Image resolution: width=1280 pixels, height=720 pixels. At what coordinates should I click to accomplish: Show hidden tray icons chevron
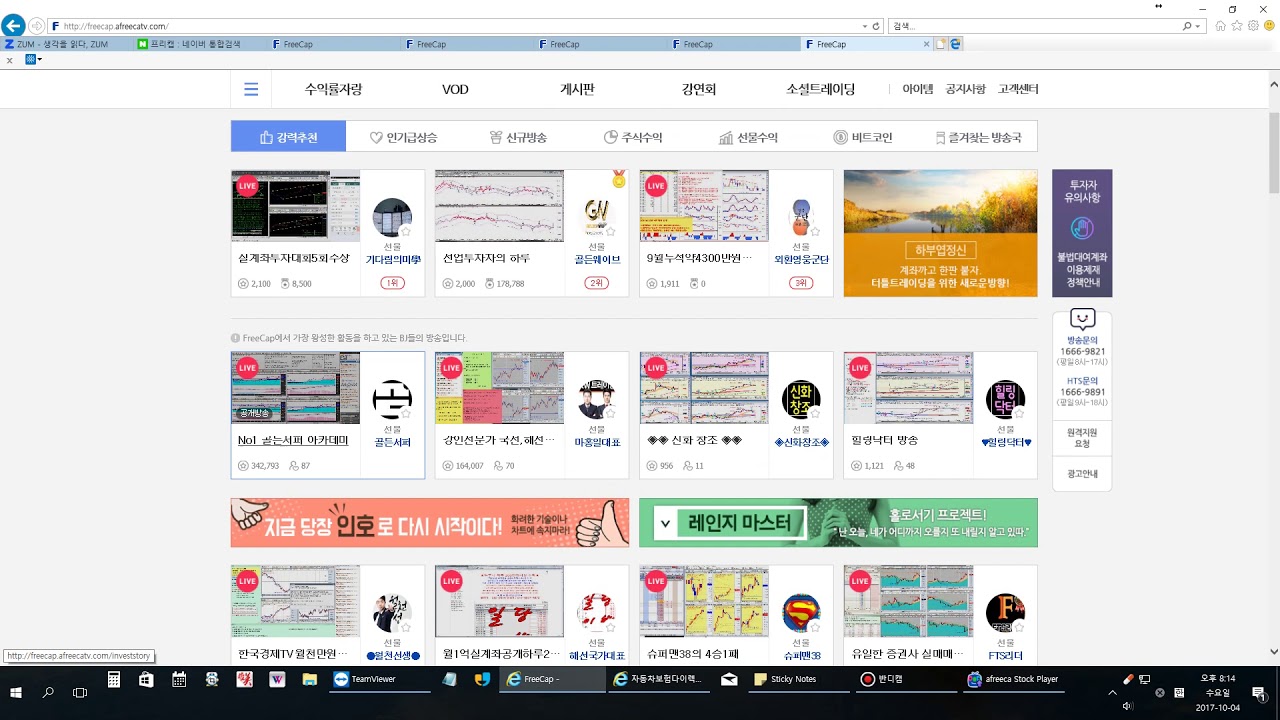[x=1112, y=692]
